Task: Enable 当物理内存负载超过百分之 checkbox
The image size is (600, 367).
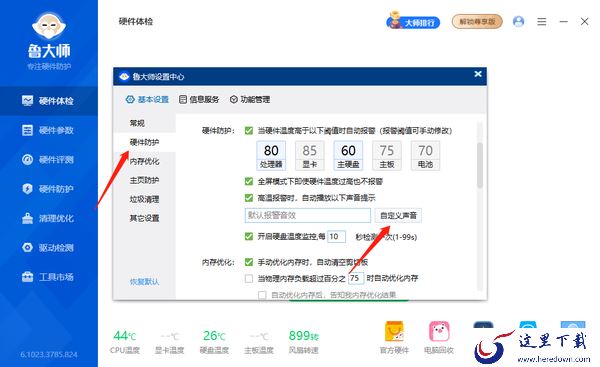Action: [249, 279]
